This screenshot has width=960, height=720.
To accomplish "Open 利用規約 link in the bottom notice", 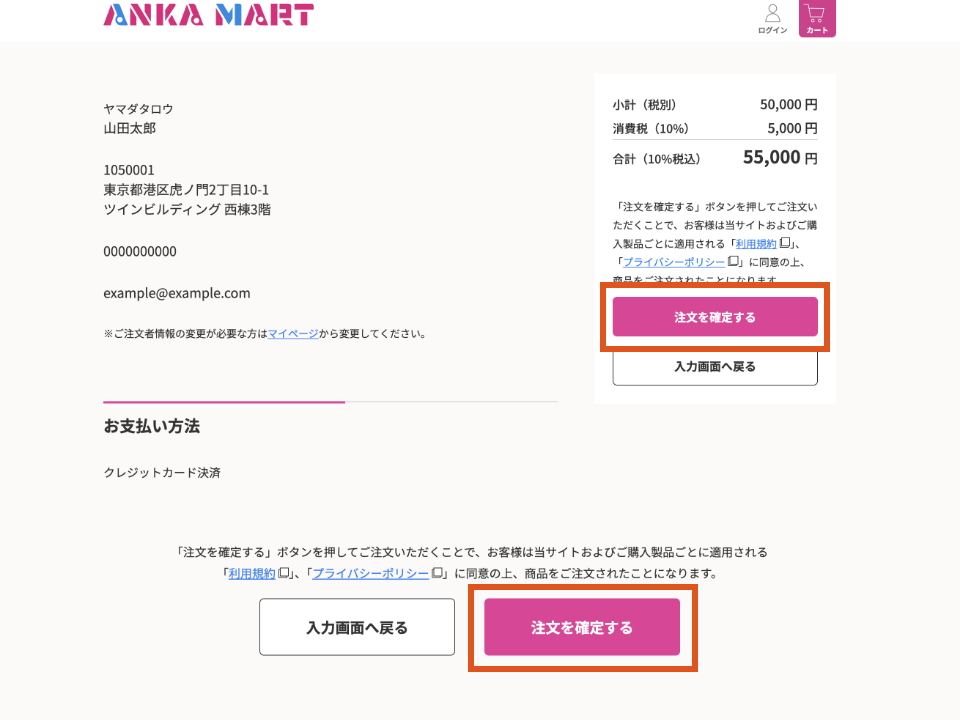I will [252, 573].
